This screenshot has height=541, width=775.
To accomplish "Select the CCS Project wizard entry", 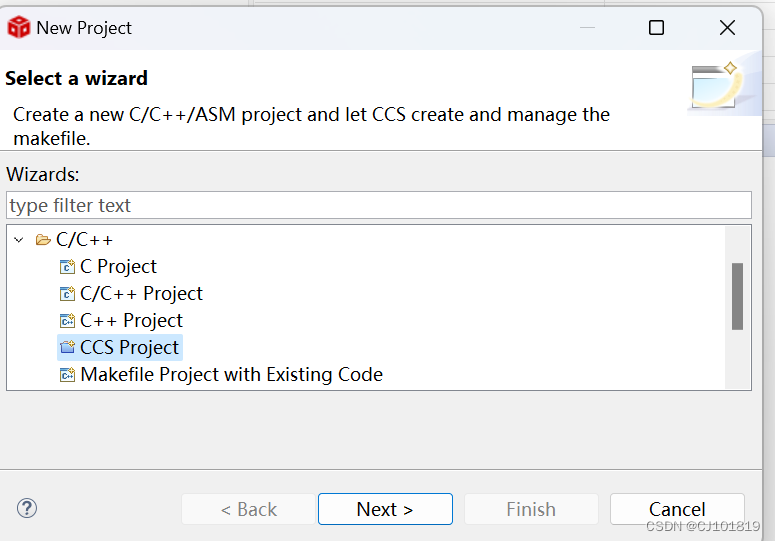I will point(129,348).
